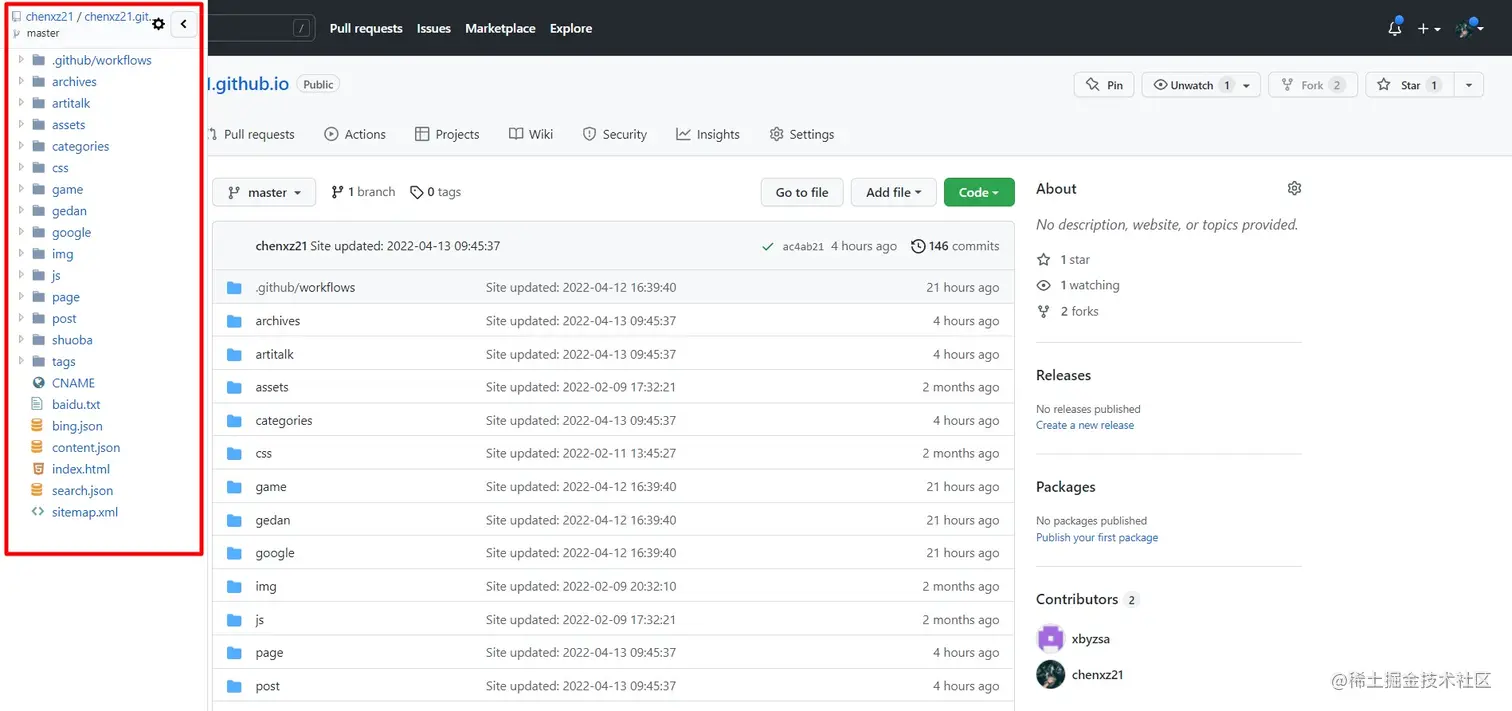The height and width of the screenshot is (711, 1512).
Task: Click the Go to file button
Action: [x=802, y=192]
